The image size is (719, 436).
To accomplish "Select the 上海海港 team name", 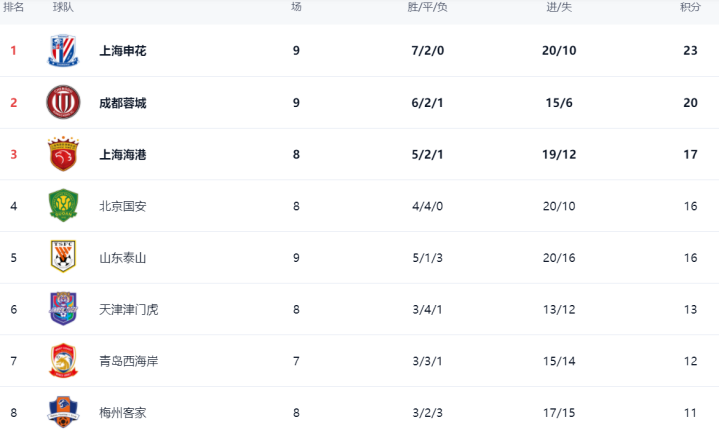I will coord(123,155).
